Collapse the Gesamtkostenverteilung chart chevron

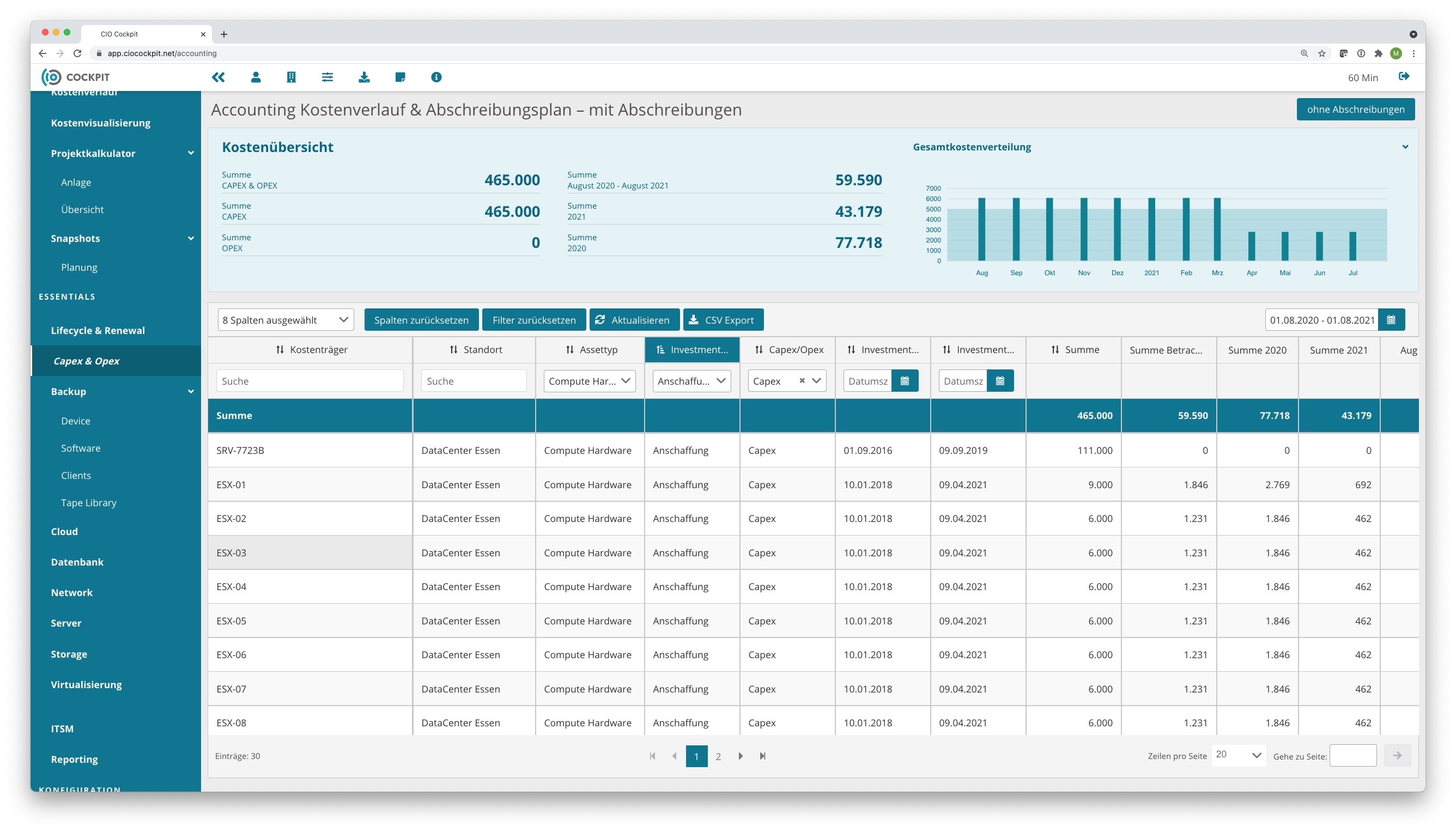pos(1405,147)
